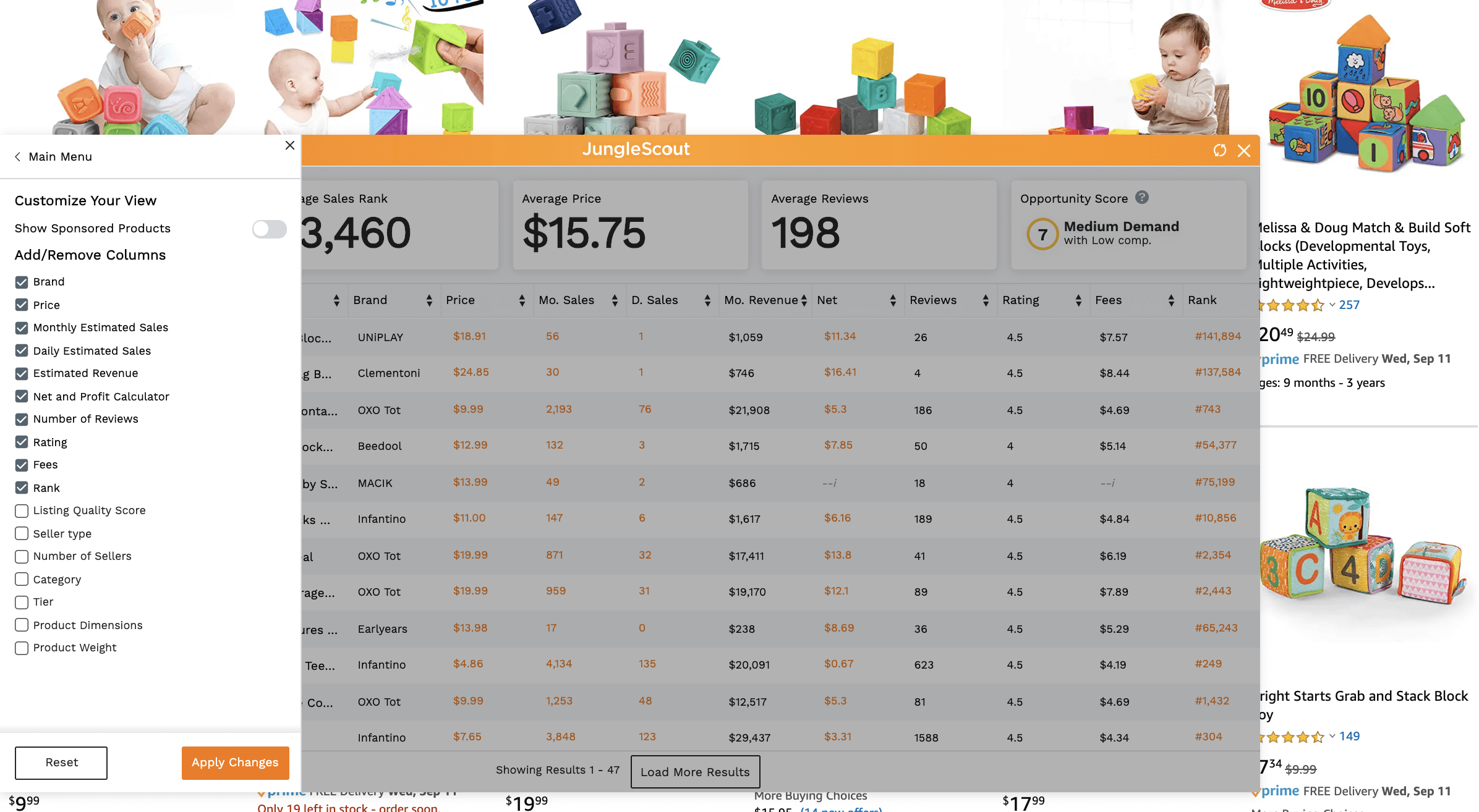Enable Seller Type checkbox
The height and width of the screenshot is (812, 1479).
[x=21, y=533]
